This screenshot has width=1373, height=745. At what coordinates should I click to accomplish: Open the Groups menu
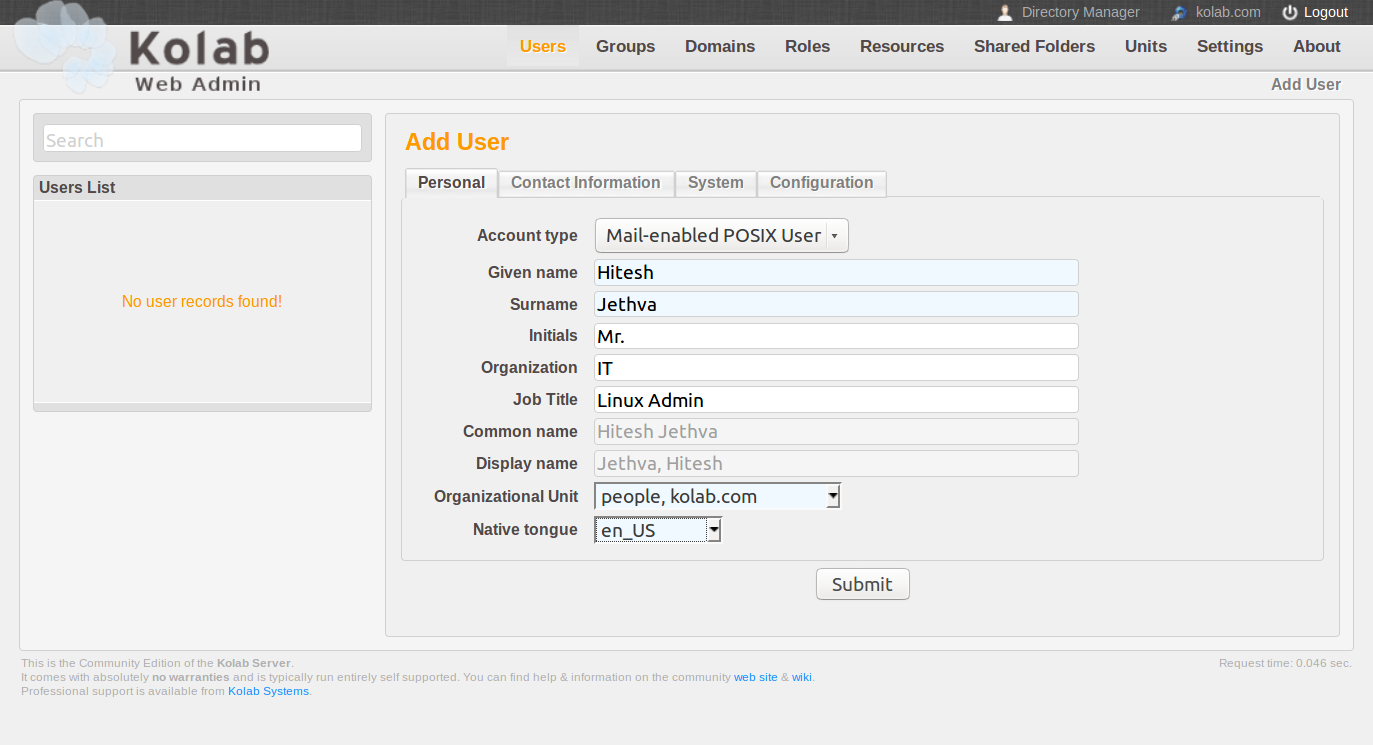point(626,46)
